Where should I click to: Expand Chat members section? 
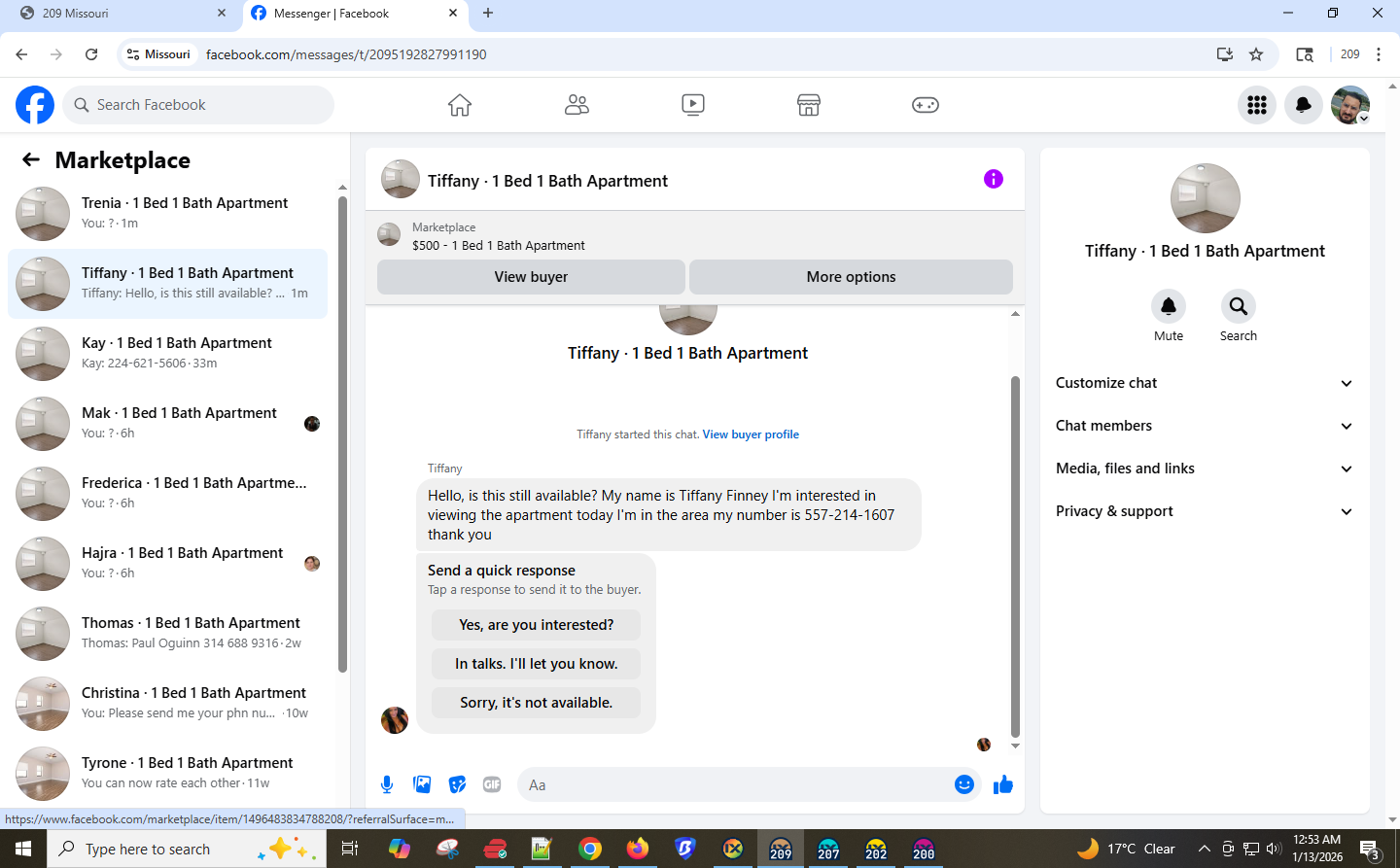1205,426
